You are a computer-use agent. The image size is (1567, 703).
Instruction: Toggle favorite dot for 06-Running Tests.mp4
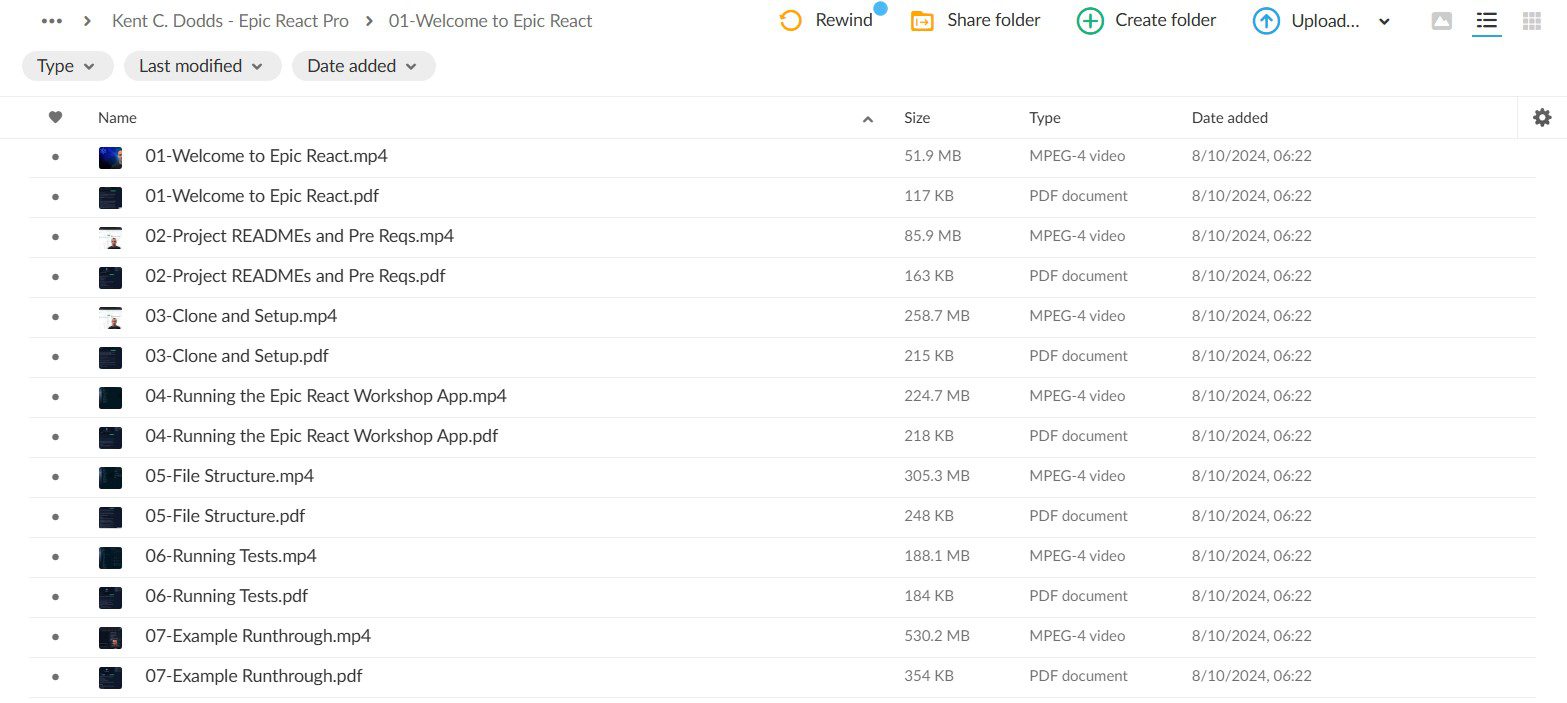coord(55,557)
